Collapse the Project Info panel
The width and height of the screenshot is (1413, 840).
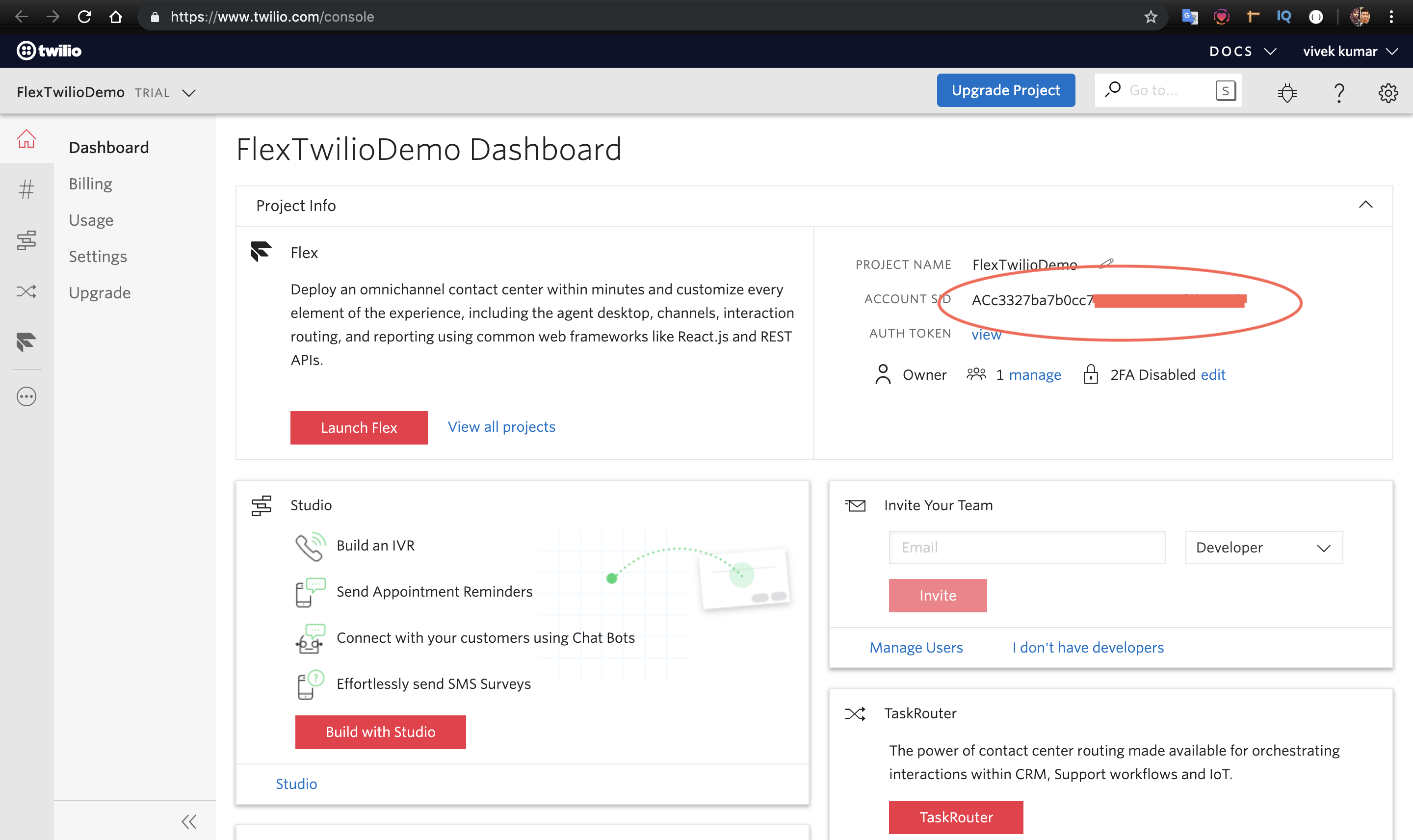[x=1365, y=205]
